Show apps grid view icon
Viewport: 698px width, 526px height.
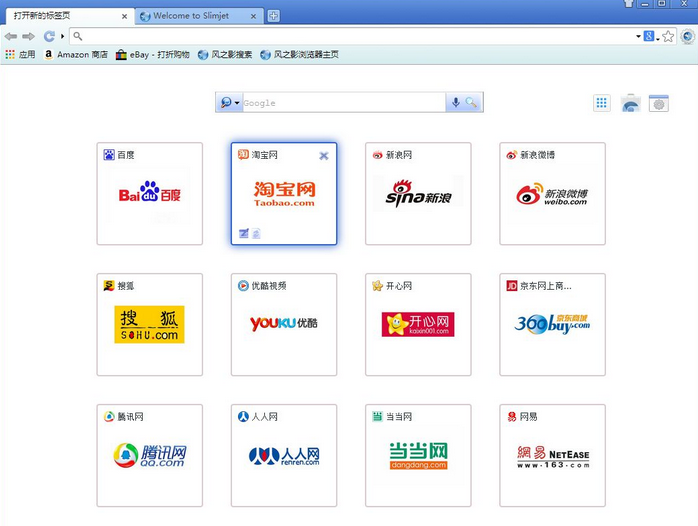click(x=602, y=103)
